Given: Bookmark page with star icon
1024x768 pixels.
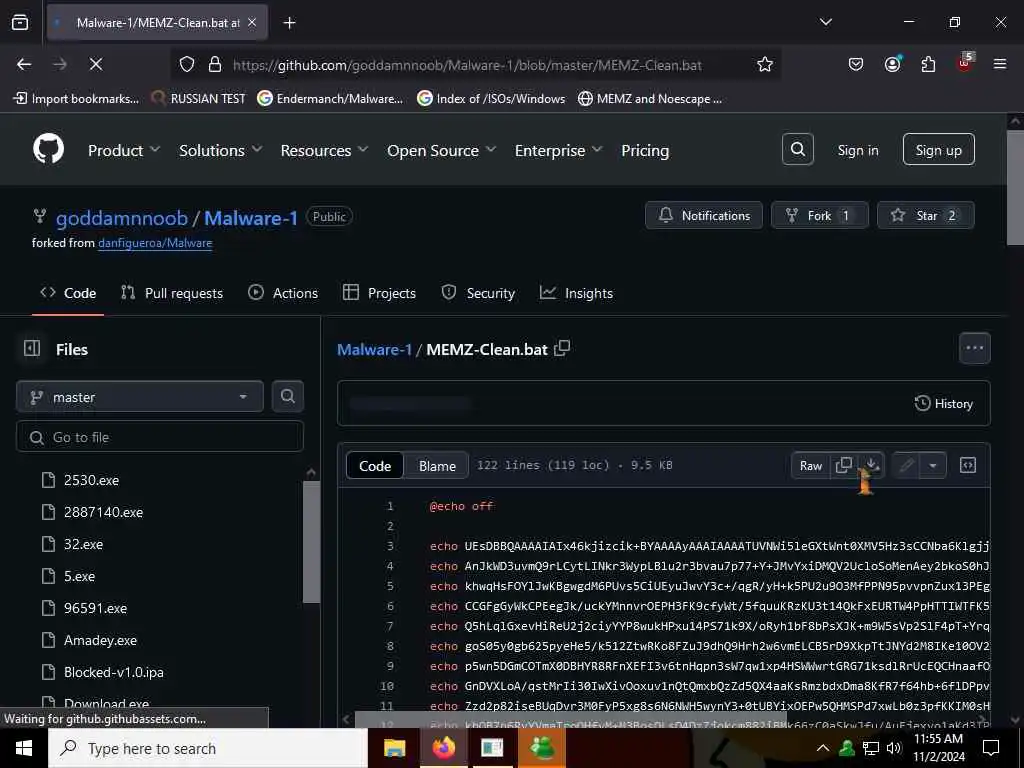Looking at the screenshot, I should coord(765,64).
